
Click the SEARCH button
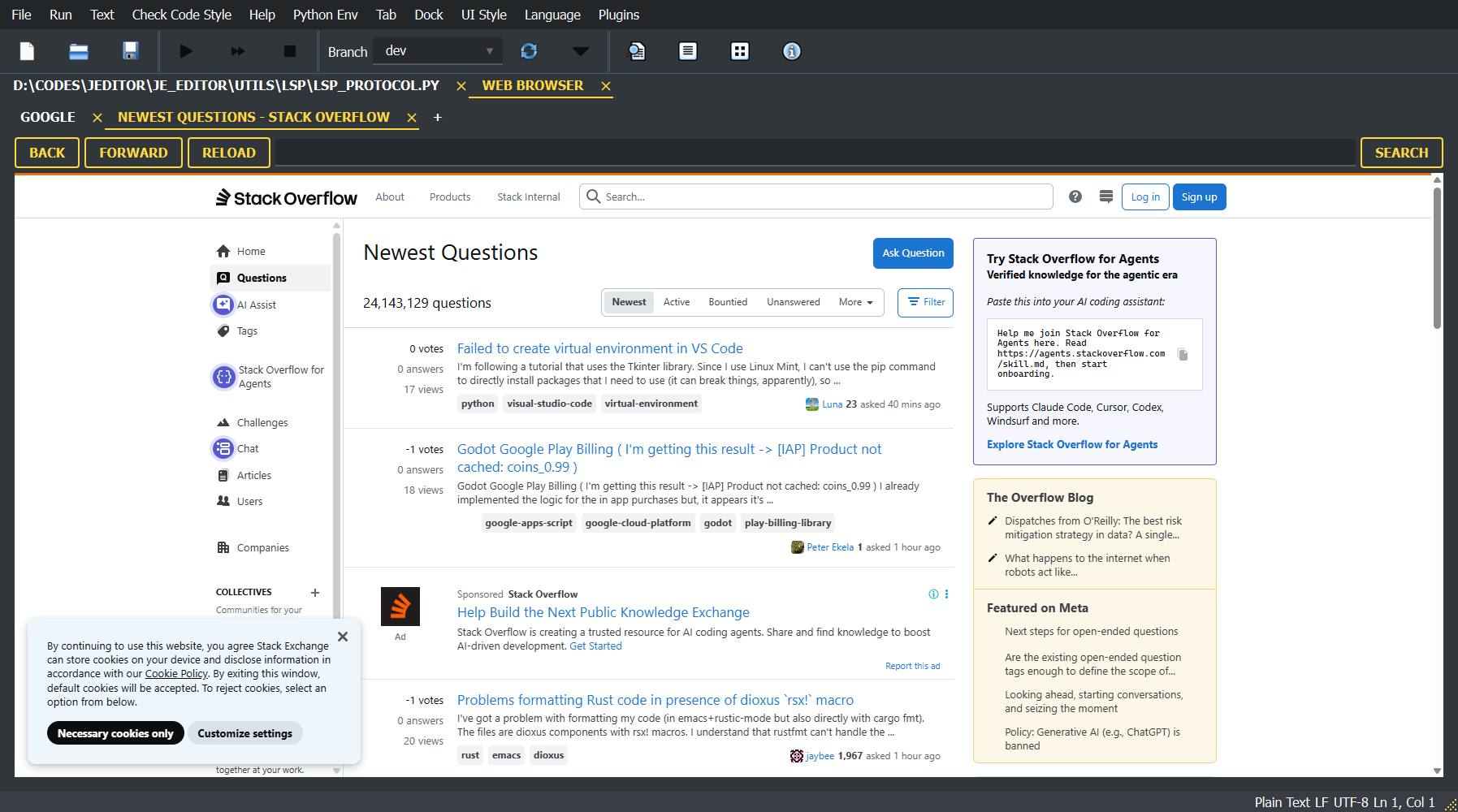tap(1401, 153)
